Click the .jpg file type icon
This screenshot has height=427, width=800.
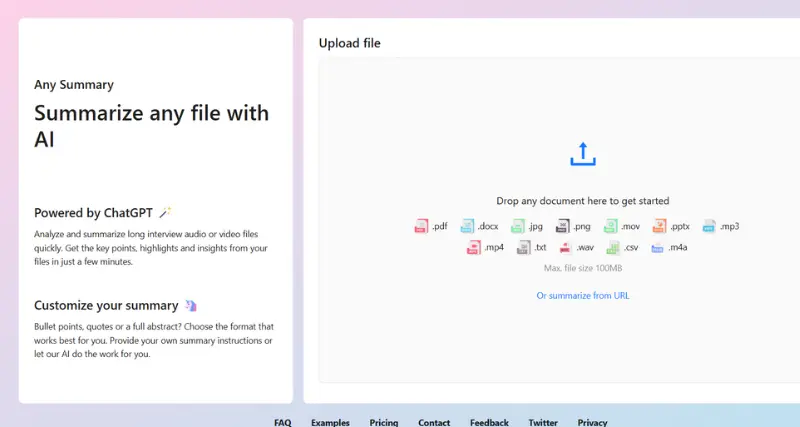(x=517, y=226)
